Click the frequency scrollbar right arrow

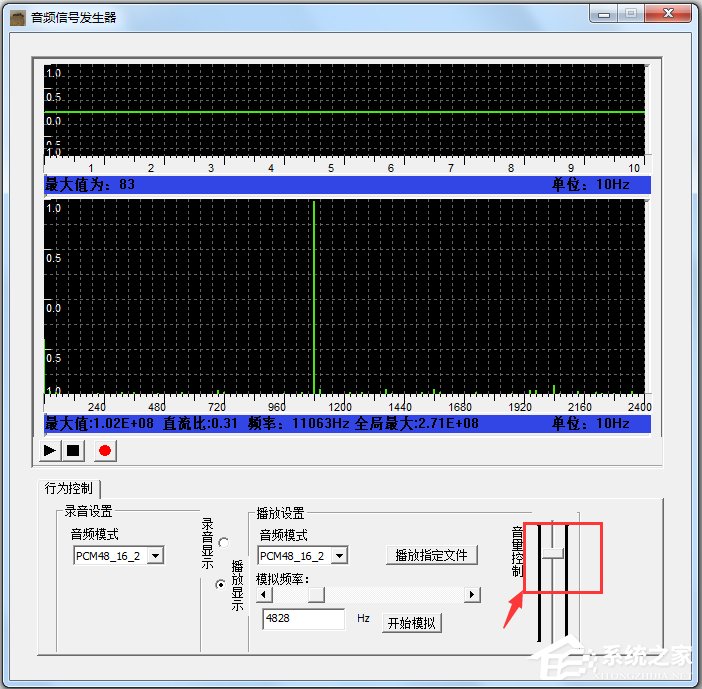[472, 595]
